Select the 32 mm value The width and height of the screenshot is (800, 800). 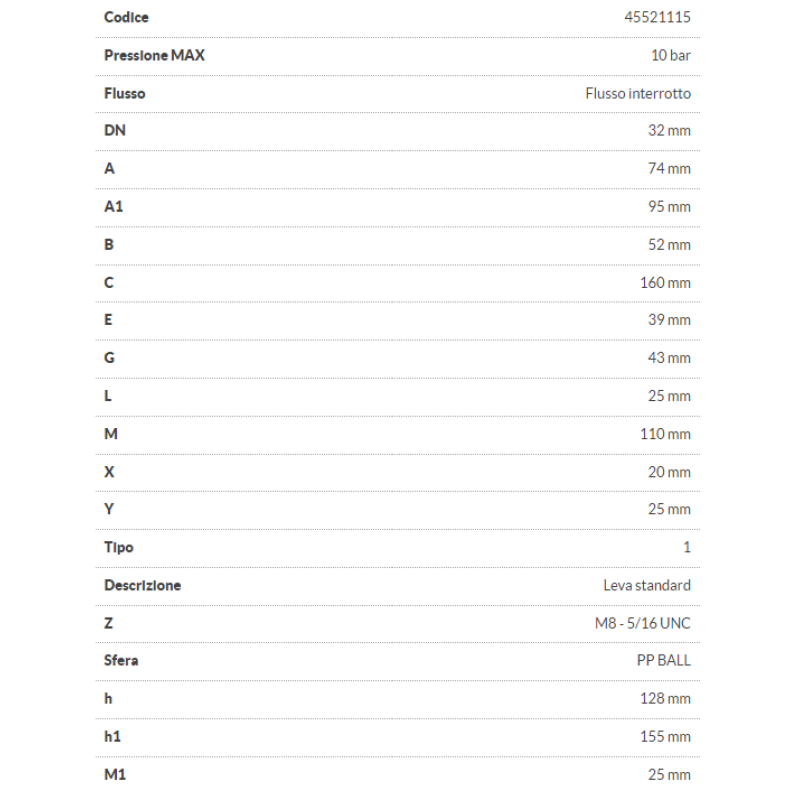(x=669, y=131)
